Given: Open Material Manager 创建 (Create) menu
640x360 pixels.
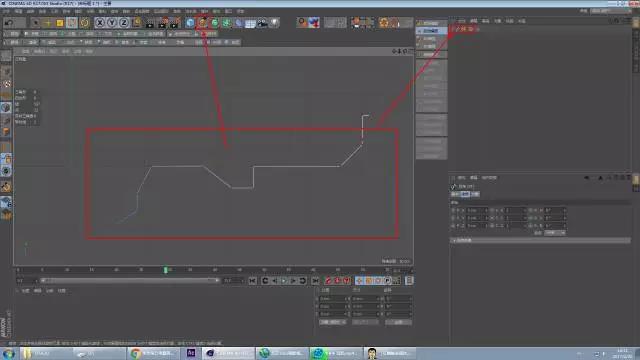Looking at the screenshot, I should [x=25, y=291].
